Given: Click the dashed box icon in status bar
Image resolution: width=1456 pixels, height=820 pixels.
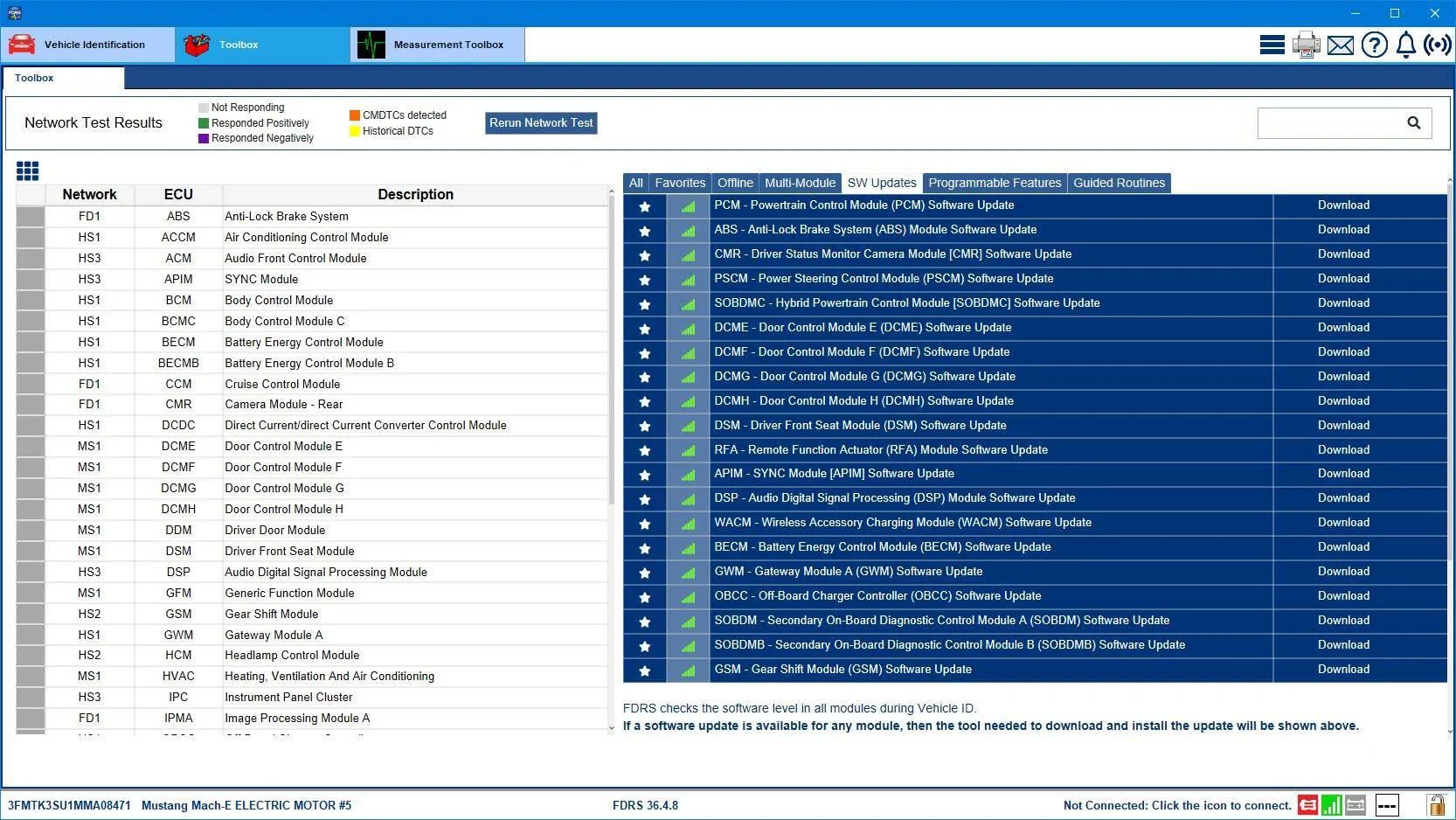Looking at the screenshot, I should click(1387, 805).
